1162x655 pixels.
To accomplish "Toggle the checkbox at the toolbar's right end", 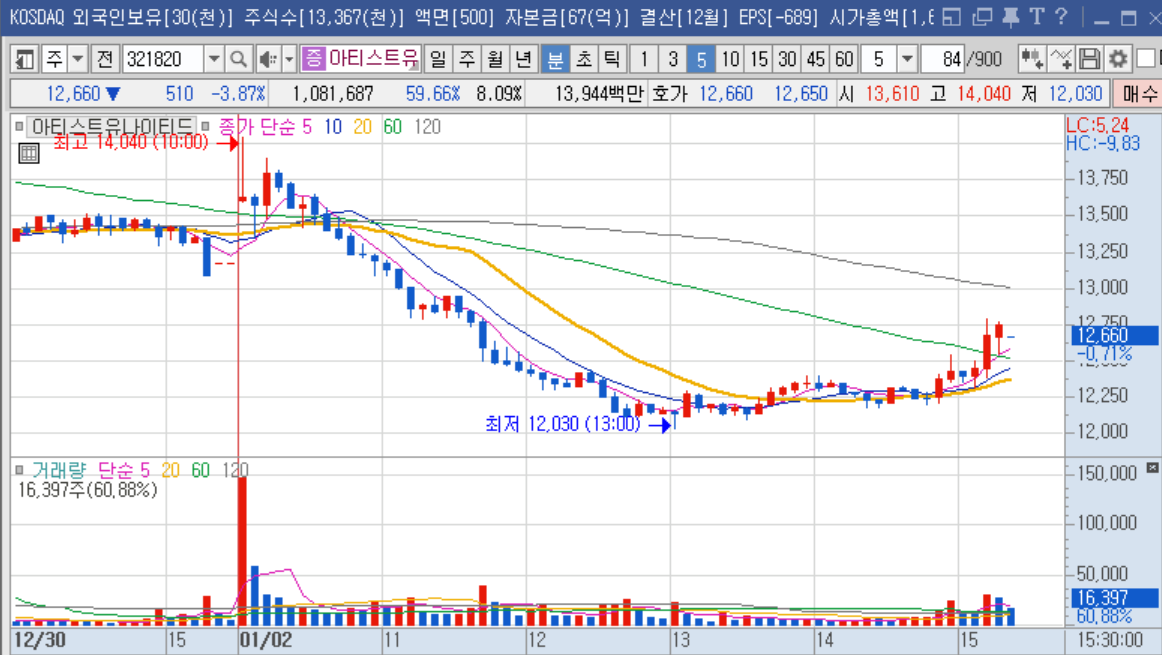I will (1146, 59).
